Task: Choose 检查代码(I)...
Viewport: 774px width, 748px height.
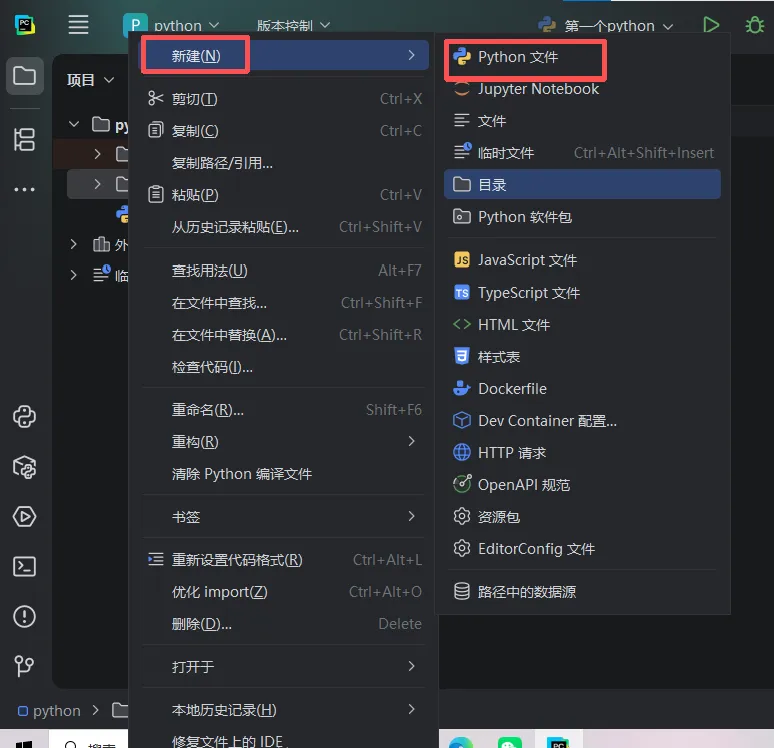Action: (x=284, y=366)
